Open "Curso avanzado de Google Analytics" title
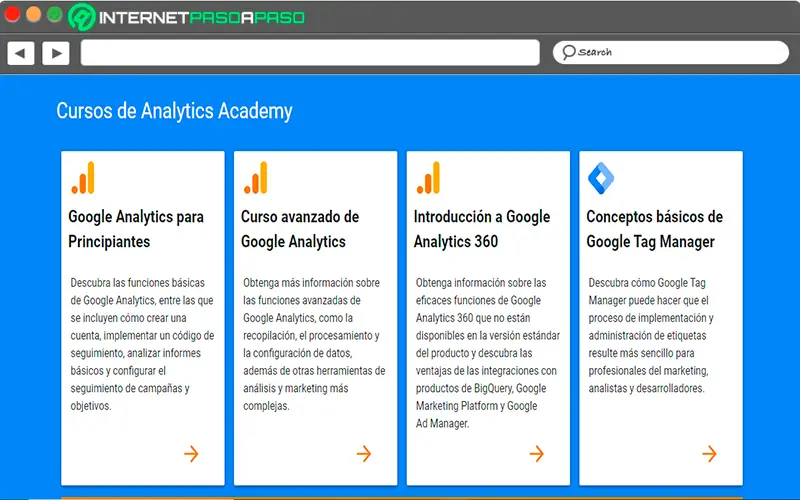The height and width of the screenshot is (500, 800). click(300, 229)
